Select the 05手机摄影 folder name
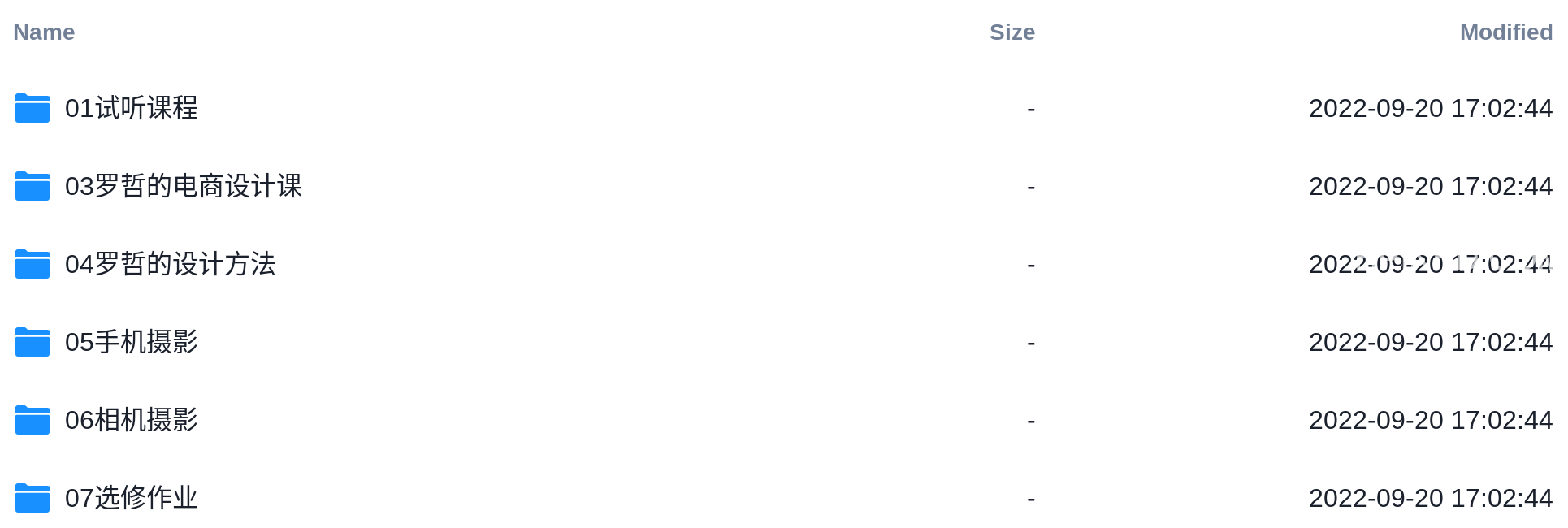1568x528 pixels. coord(132,342)
